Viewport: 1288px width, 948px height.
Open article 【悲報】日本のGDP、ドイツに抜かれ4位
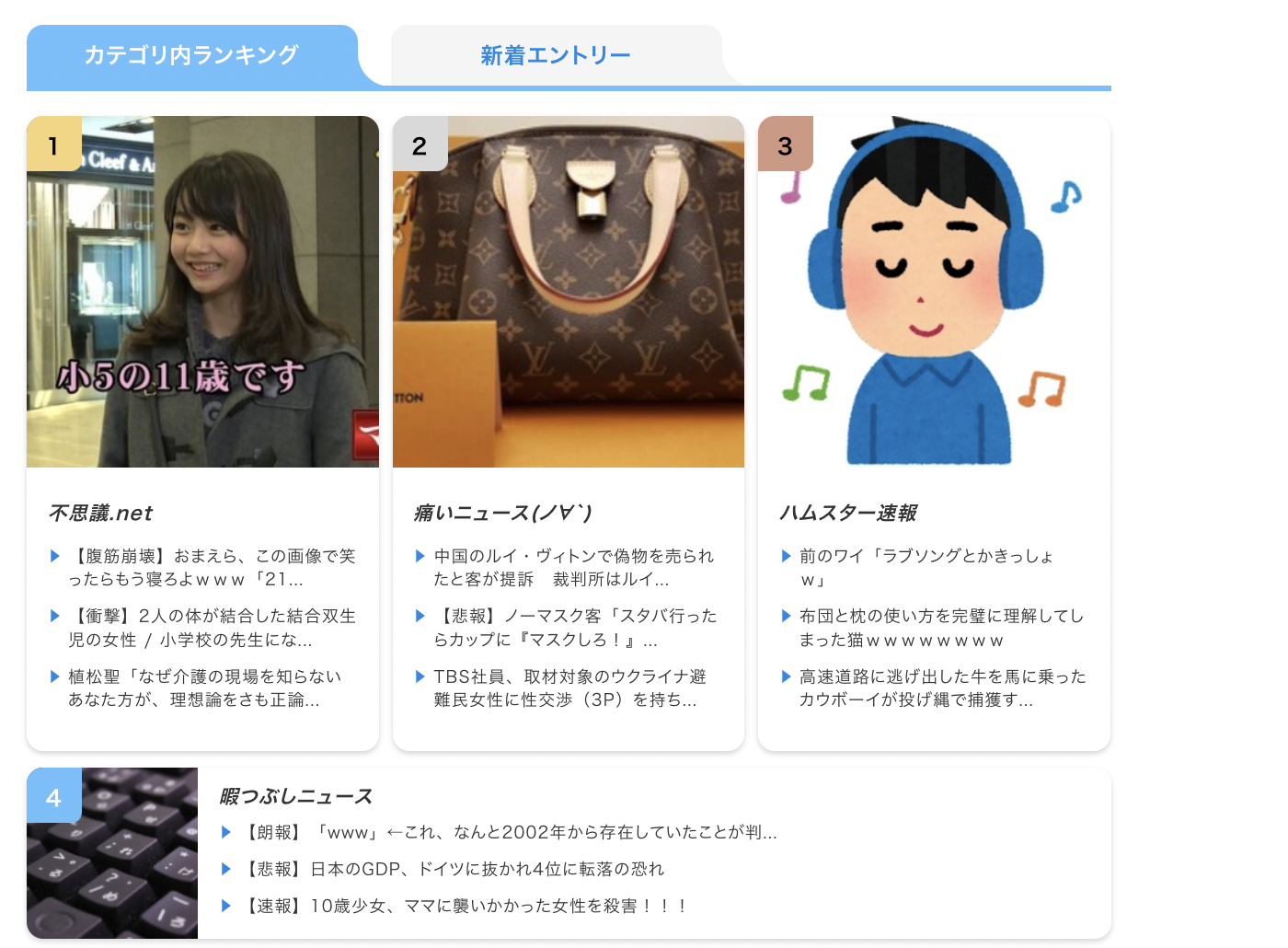pyautogui.click(x=452, y=869)
